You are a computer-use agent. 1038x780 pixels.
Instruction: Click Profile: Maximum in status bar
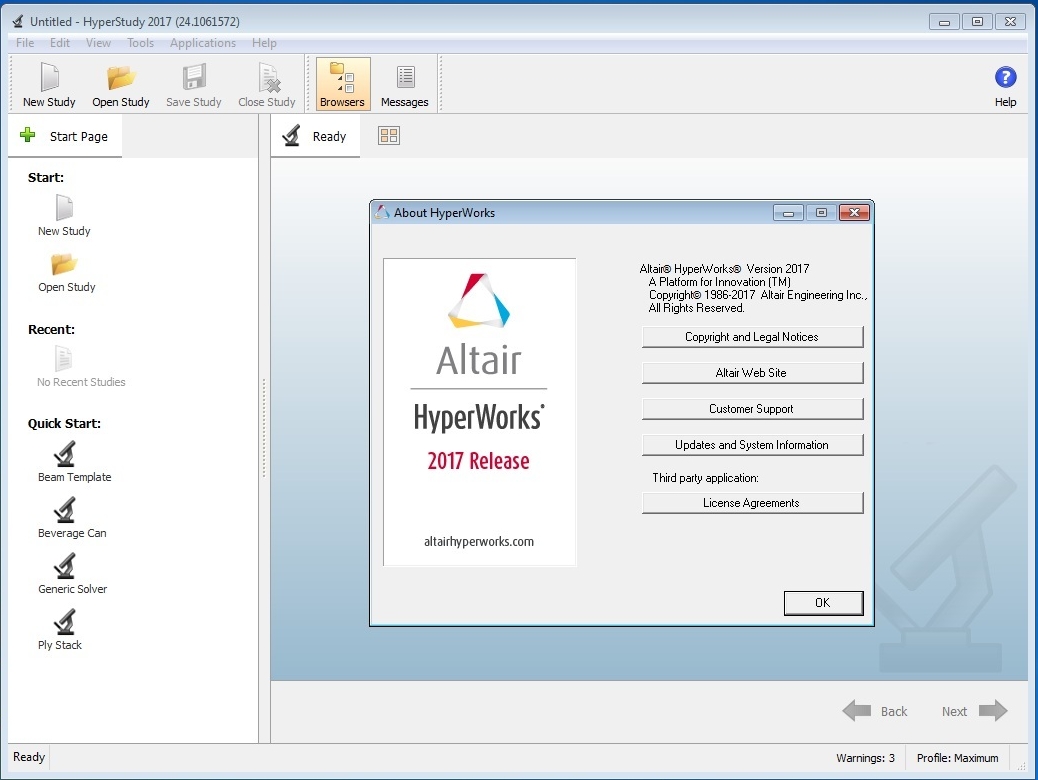[x=957, y=758]
